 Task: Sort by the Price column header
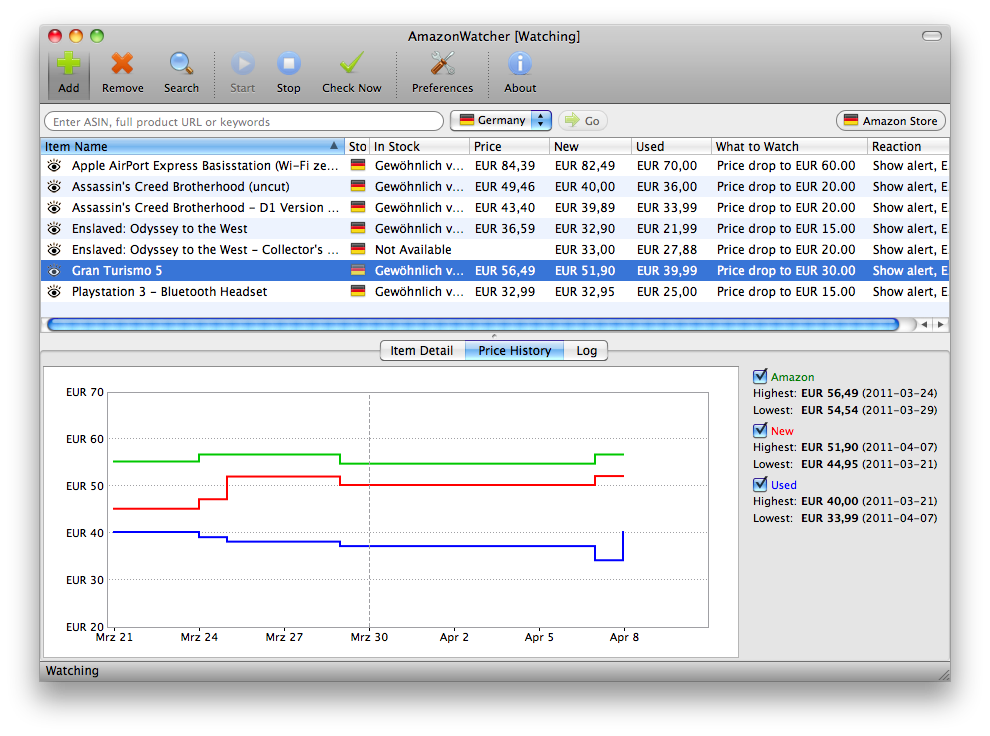coord(510,146)
